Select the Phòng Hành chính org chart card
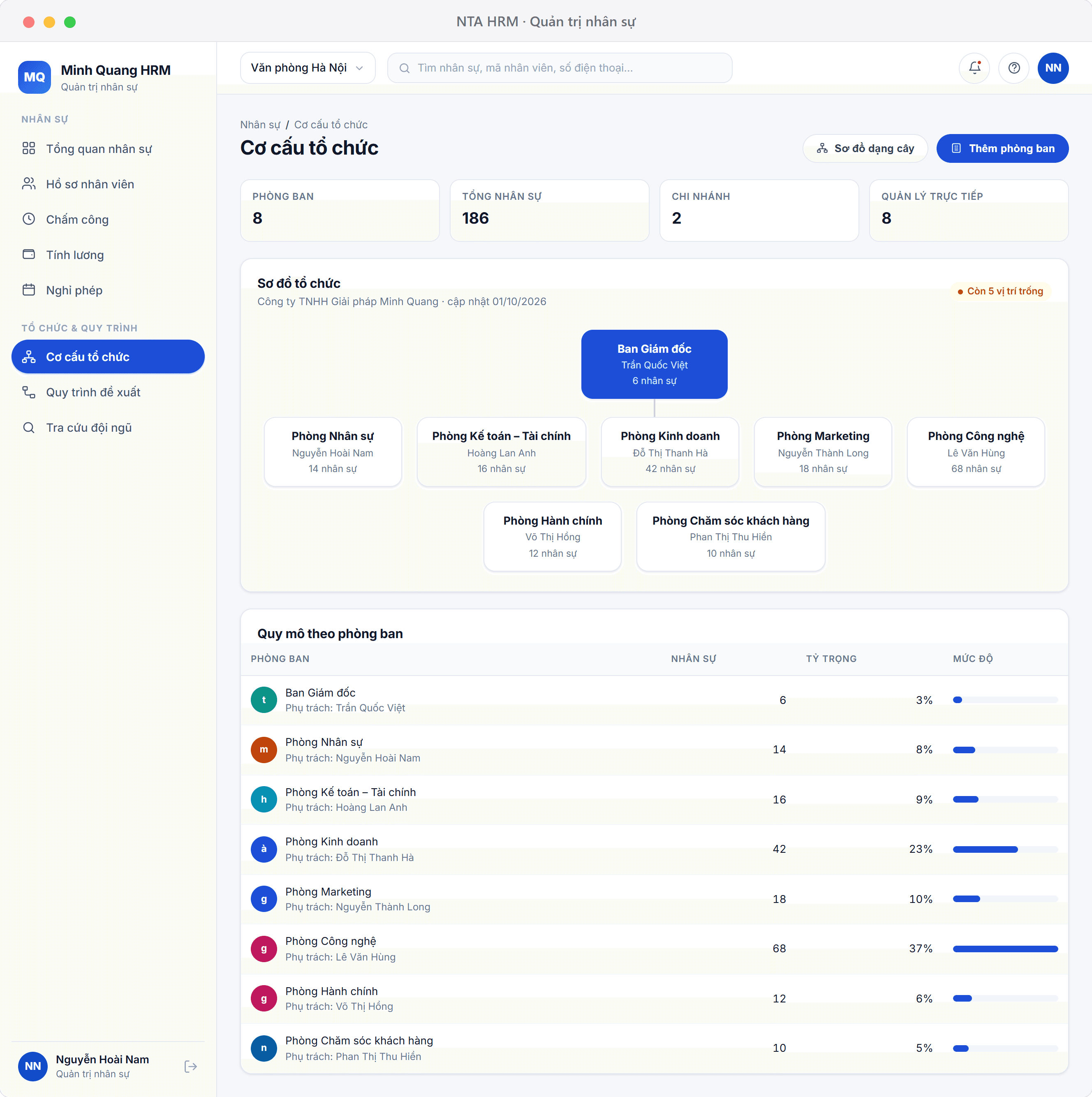 [x=553, y=537]
